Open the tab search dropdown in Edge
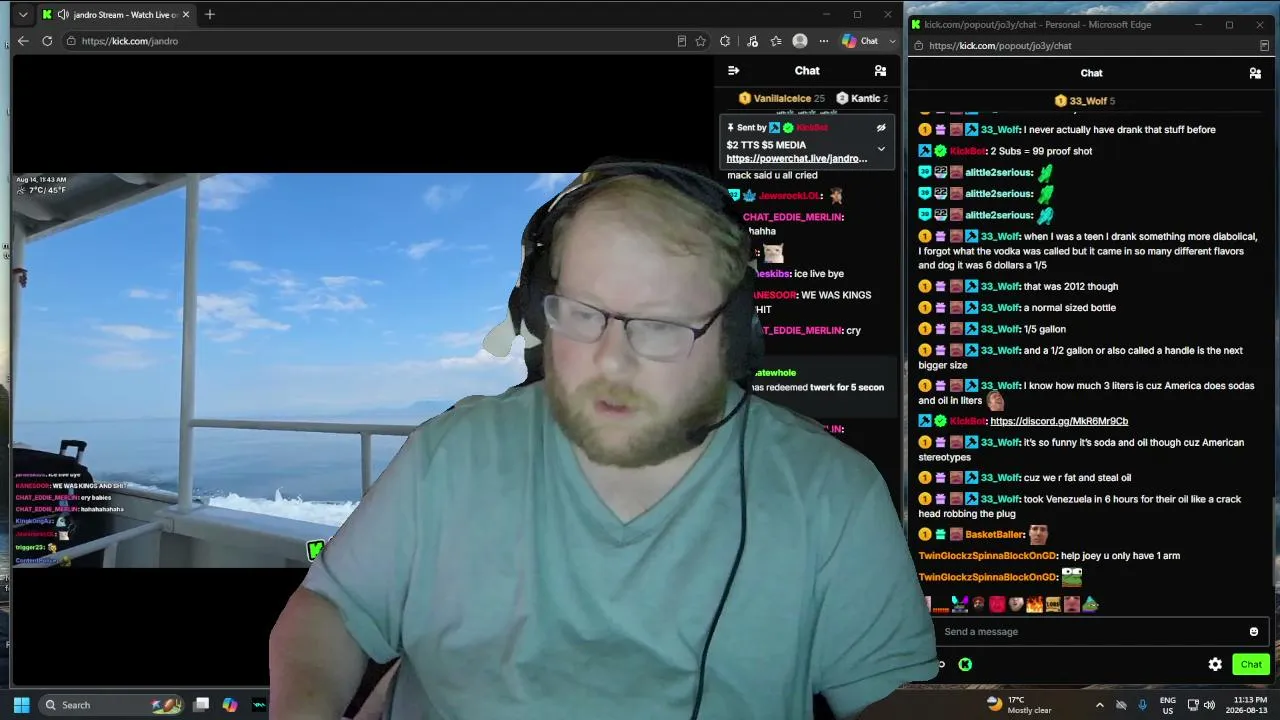Screen dimensions: 1280x720 pos(23,15)
